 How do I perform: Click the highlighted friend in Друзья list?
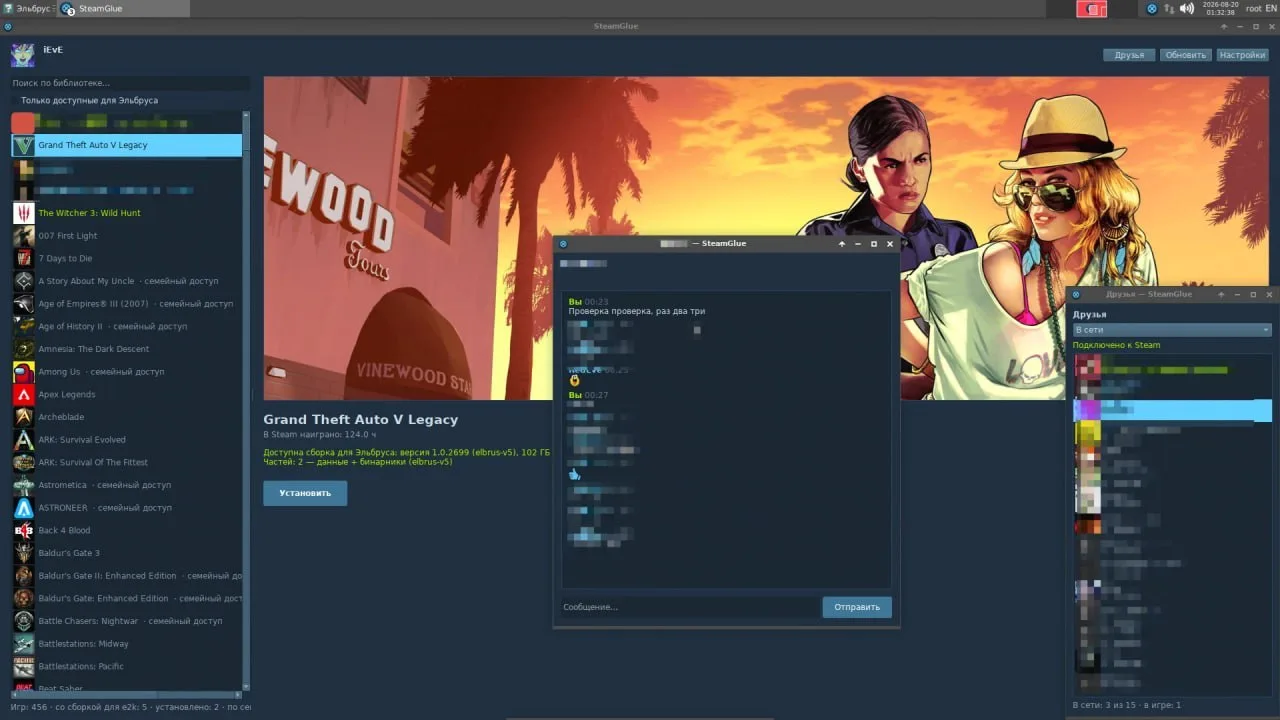point(1172,410)
